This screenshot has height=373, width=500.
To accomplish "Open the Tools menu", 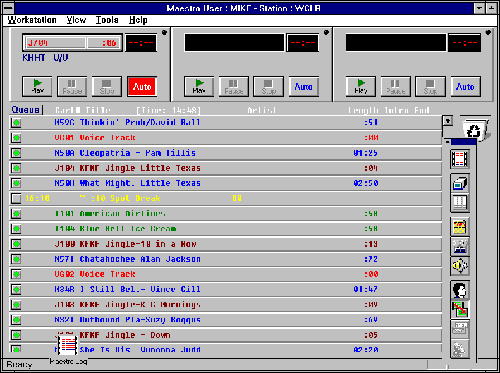I will tap(107, 20).
